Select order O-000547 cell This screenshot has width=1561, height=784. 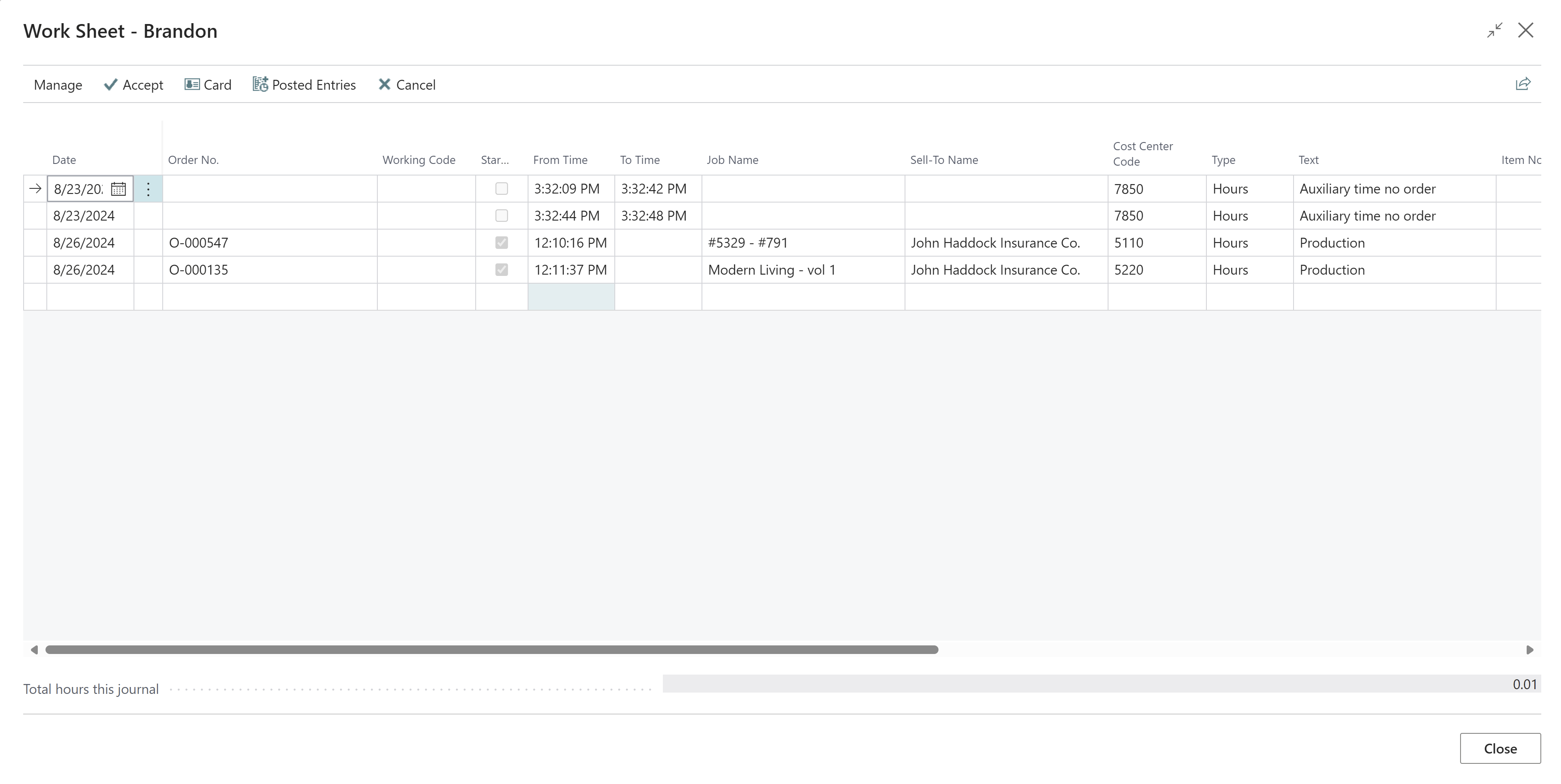coord(270,243)
